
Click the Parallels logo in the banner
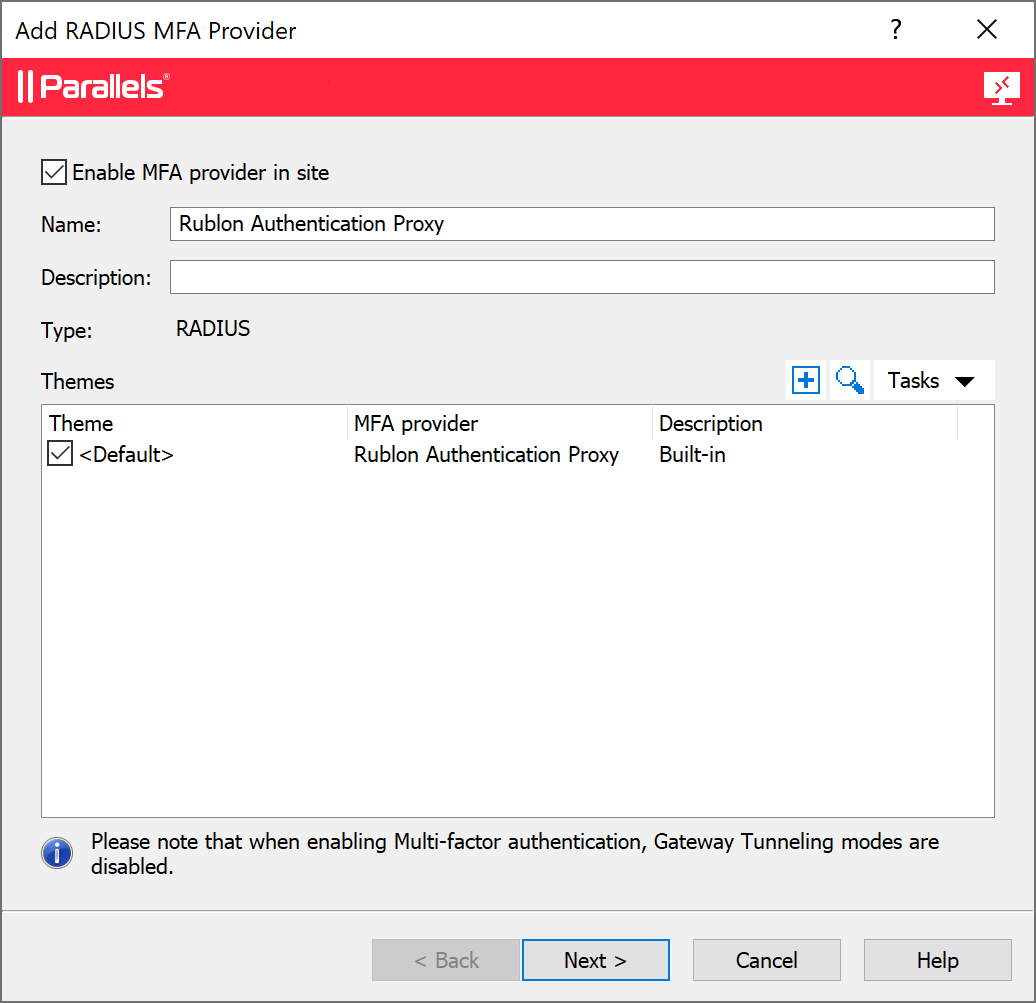[93, 87]
